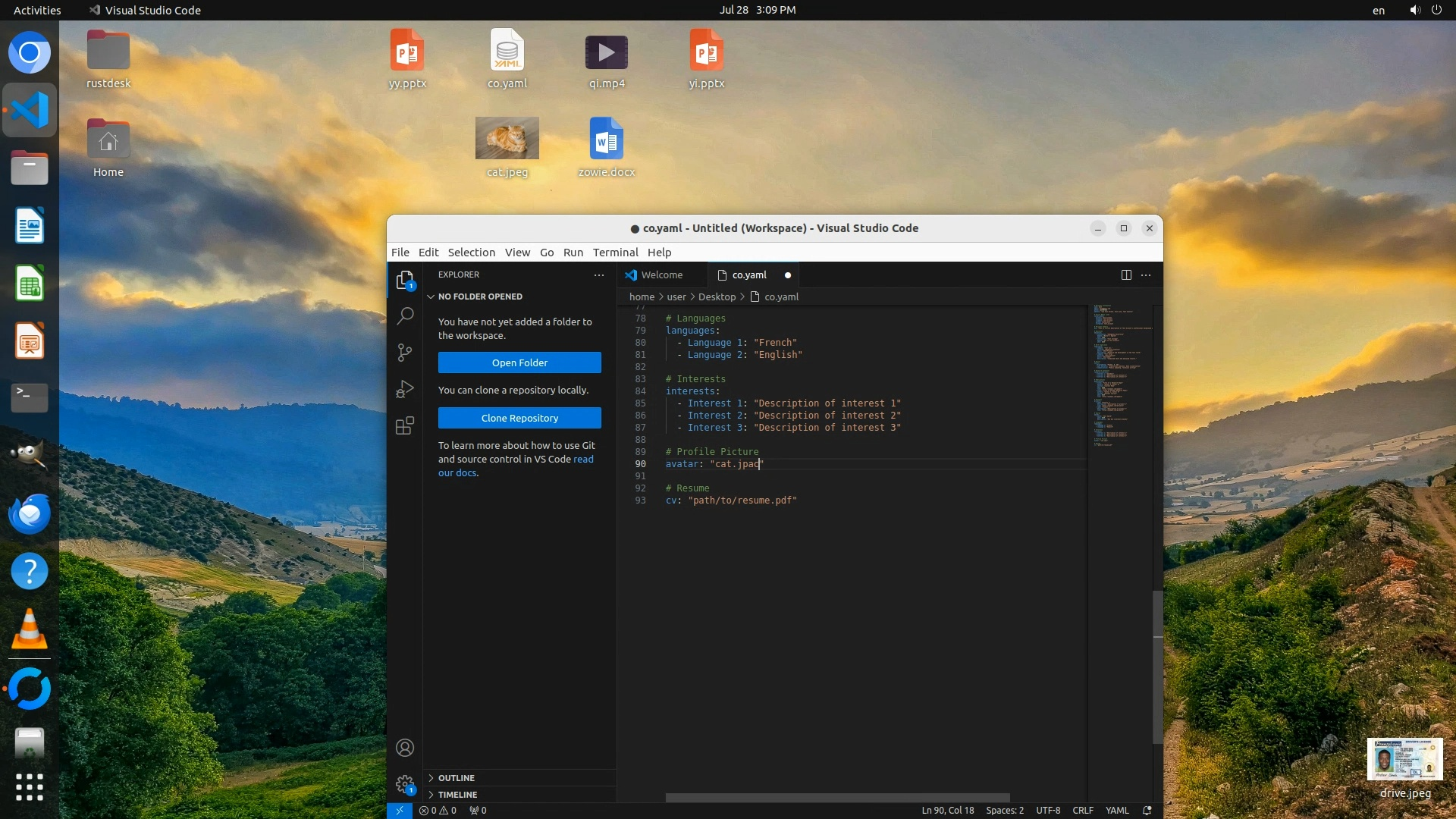
Task: Click the remote window status bar icon
Action: (400, 811)
